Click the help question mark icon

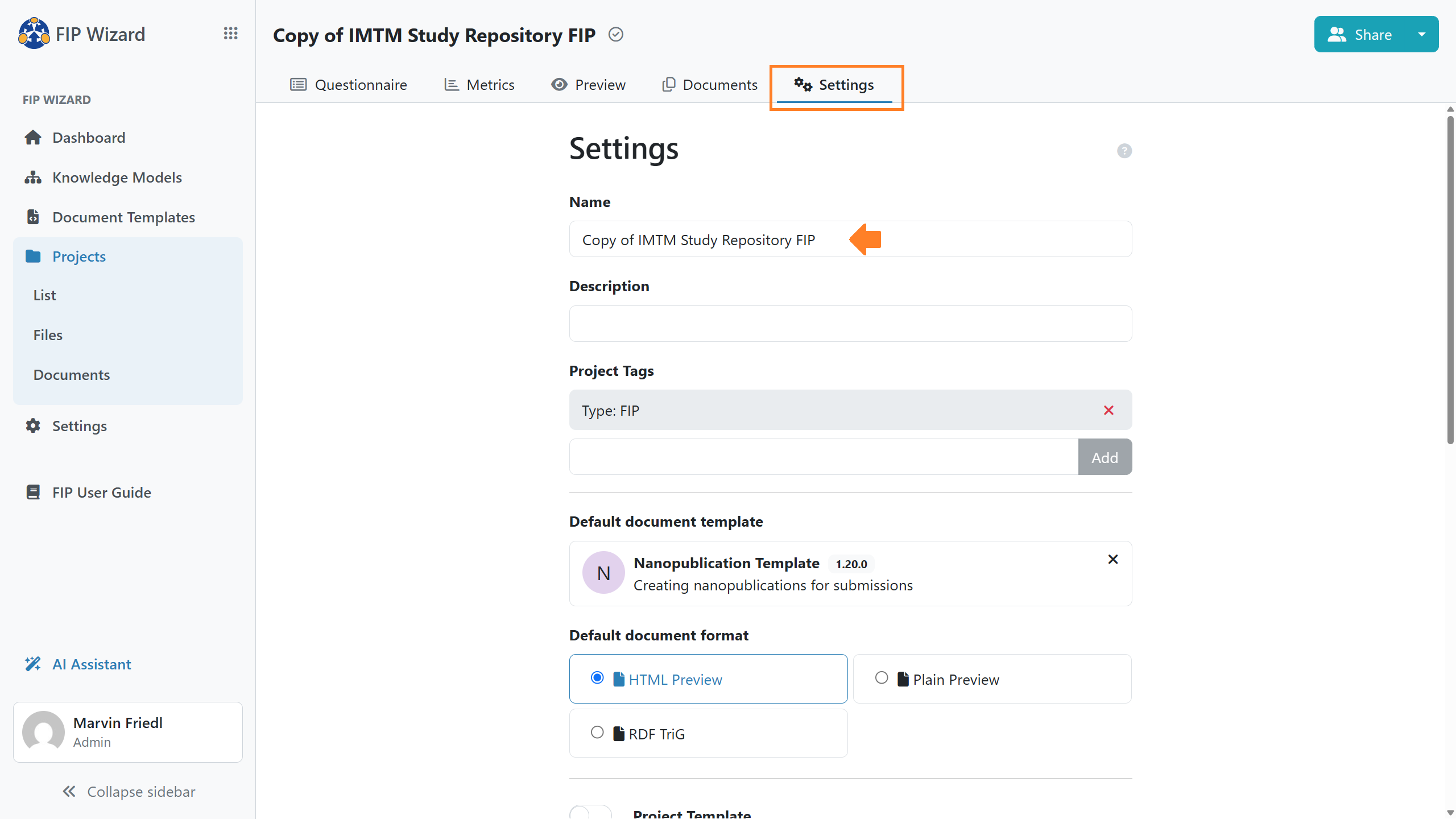tap(1124, 151)
